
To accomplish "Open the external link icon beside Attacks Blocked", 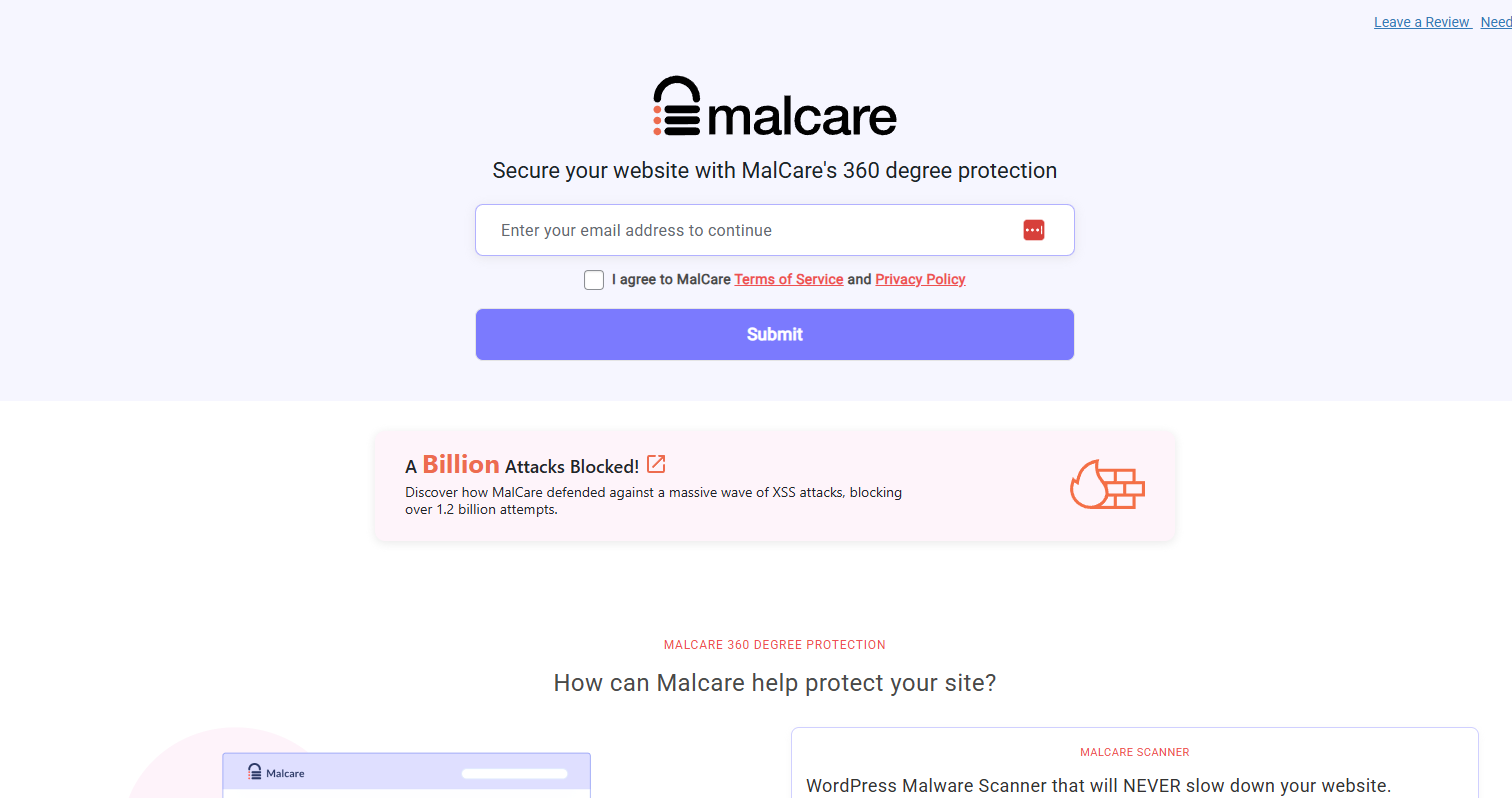I will (x=656, y=464).
